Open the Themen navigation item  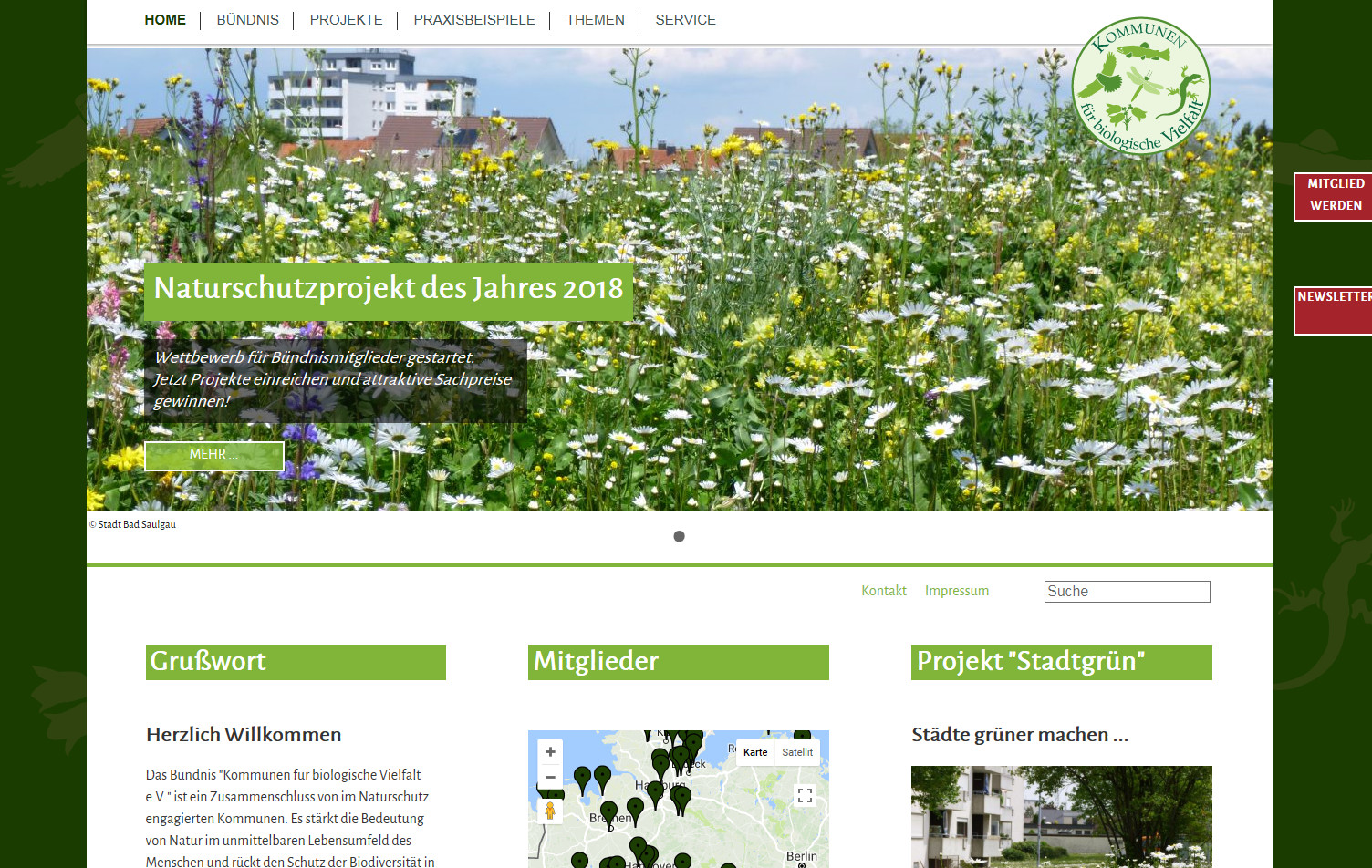coord(595,20)
